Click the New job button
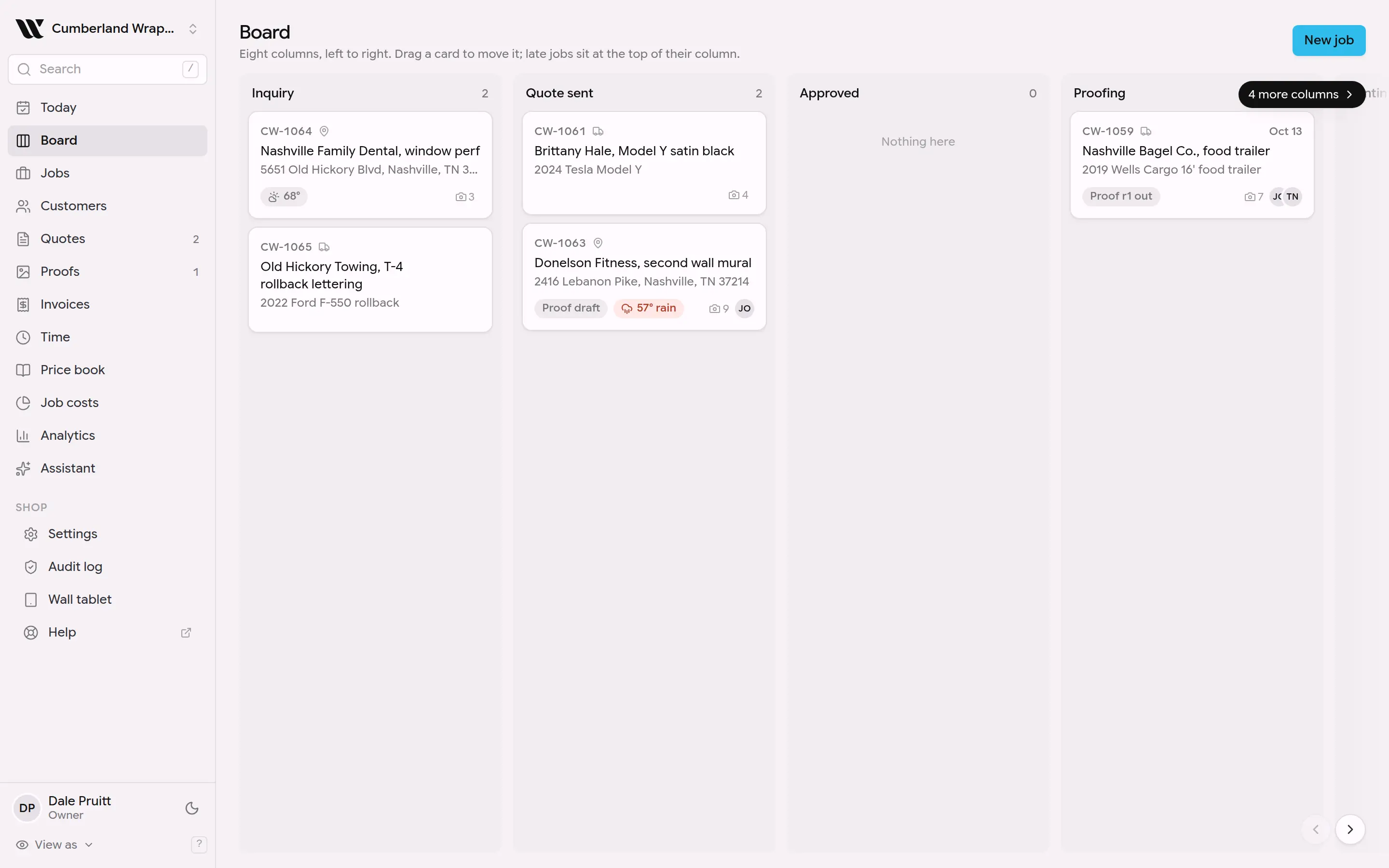 (x=1329, y=40)
